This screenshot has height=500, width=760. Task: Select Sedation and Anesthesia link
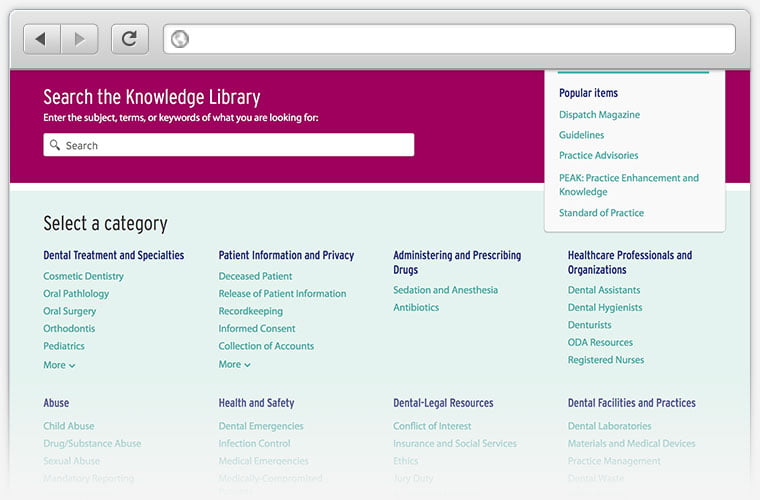point(445,290)
